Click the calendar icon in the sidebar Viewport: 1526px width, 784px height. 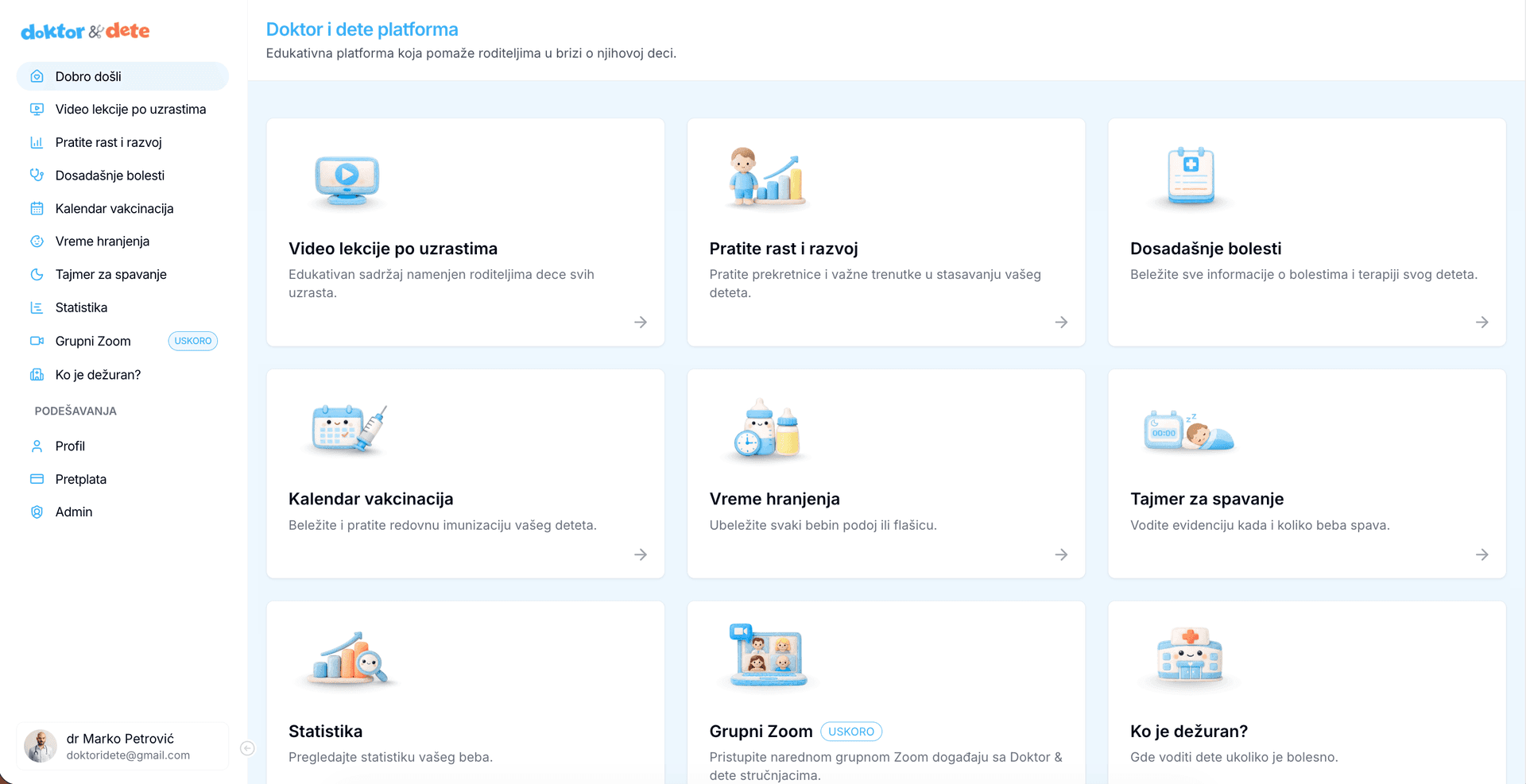37,209
